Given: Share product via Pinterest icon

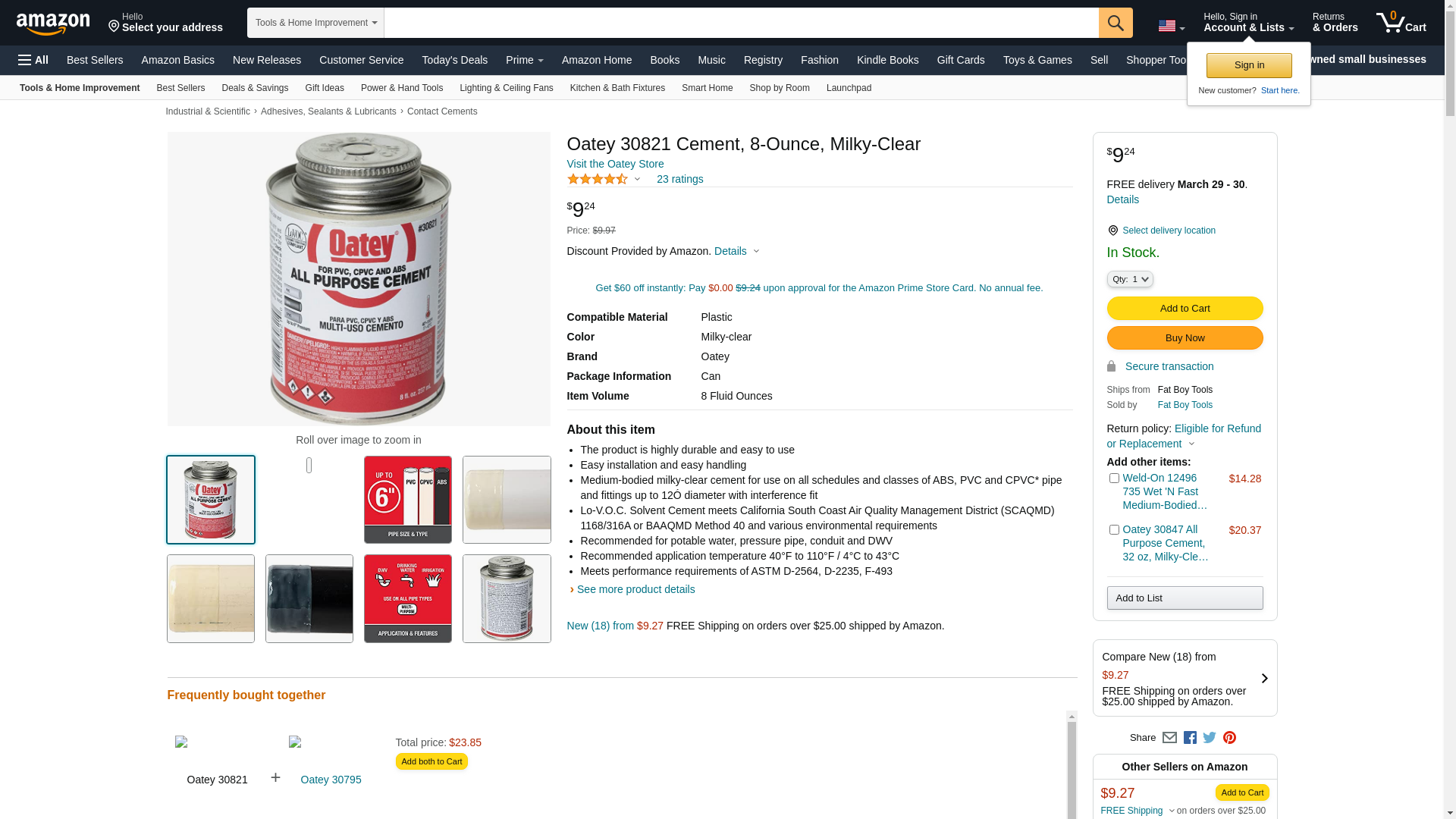Looking at the screenshot, I should (1229, 738).
